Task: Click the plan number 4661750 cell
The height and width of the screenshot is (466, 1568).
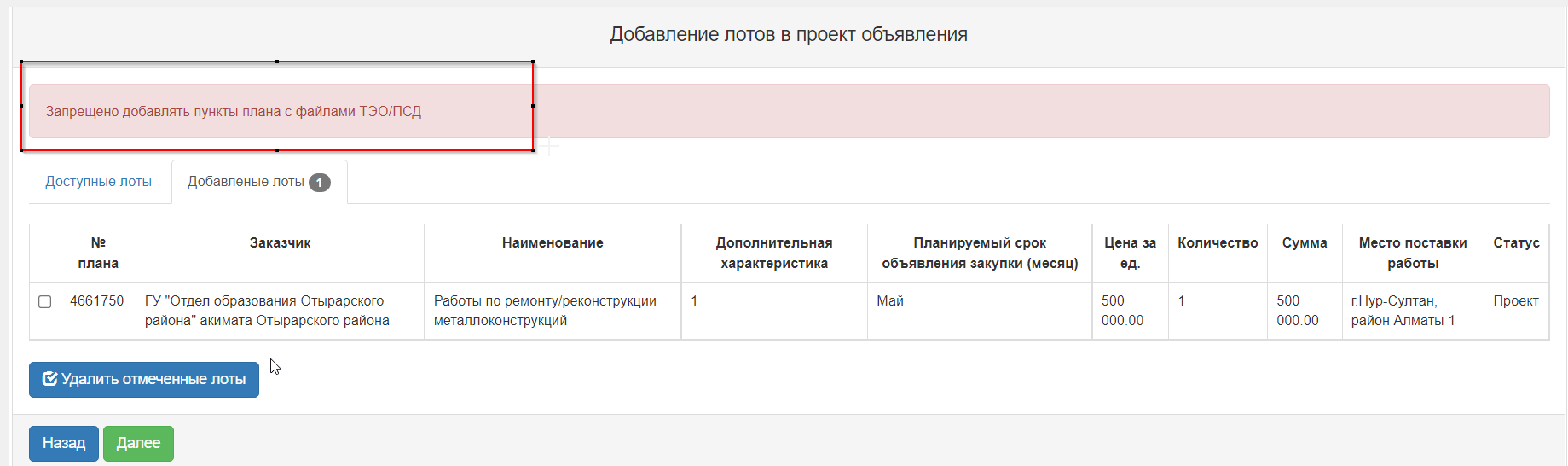Action: pyautogui.click(x=97, y=301)
